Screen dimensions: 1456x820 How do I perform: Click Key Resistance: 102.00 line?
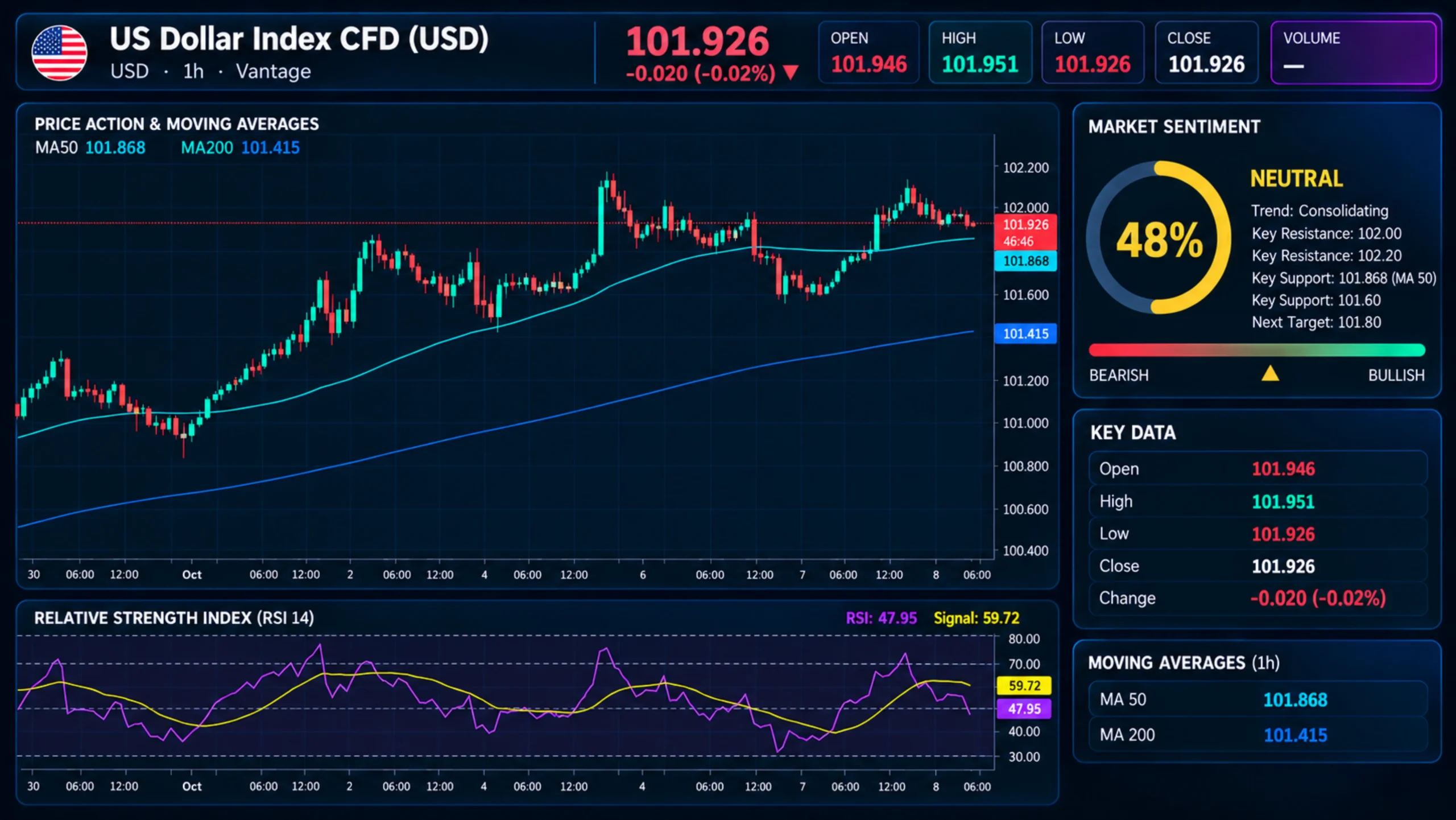tap(1326, 233)
